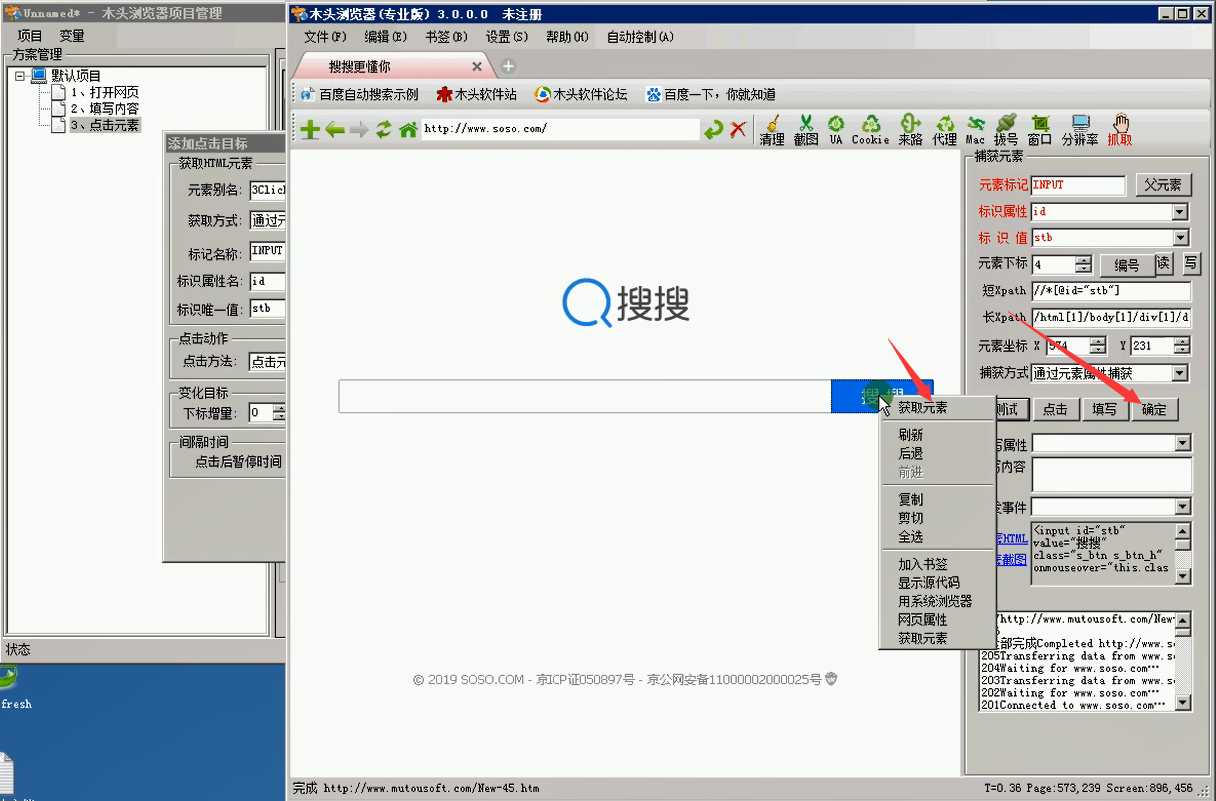Click the 拨号 dial-up plug icon
1216x801 pixels.
pos(1006,130)
